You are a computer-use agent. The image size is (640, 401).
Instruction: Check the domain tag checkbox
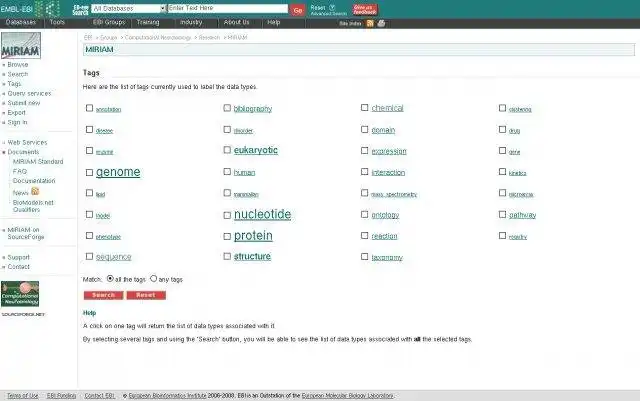click(364, 129)
